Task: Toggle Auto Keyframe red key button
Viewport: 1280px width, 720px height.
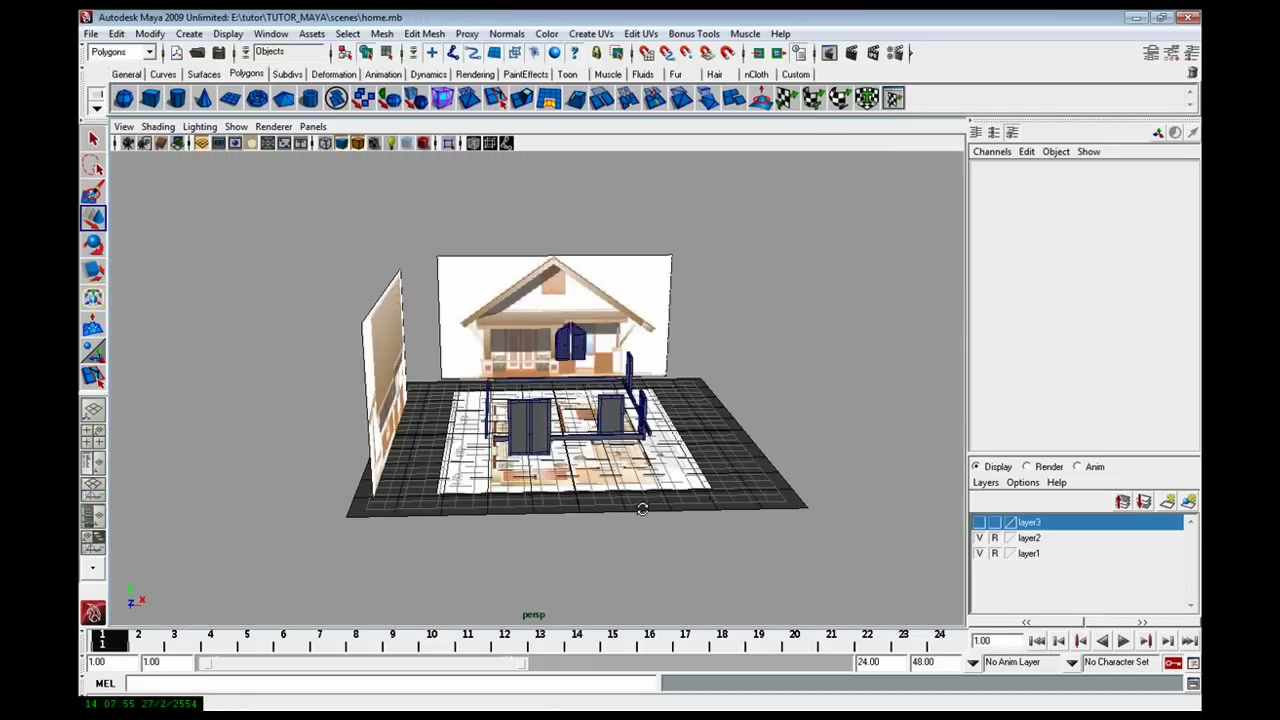Action: click(1173, 663)
